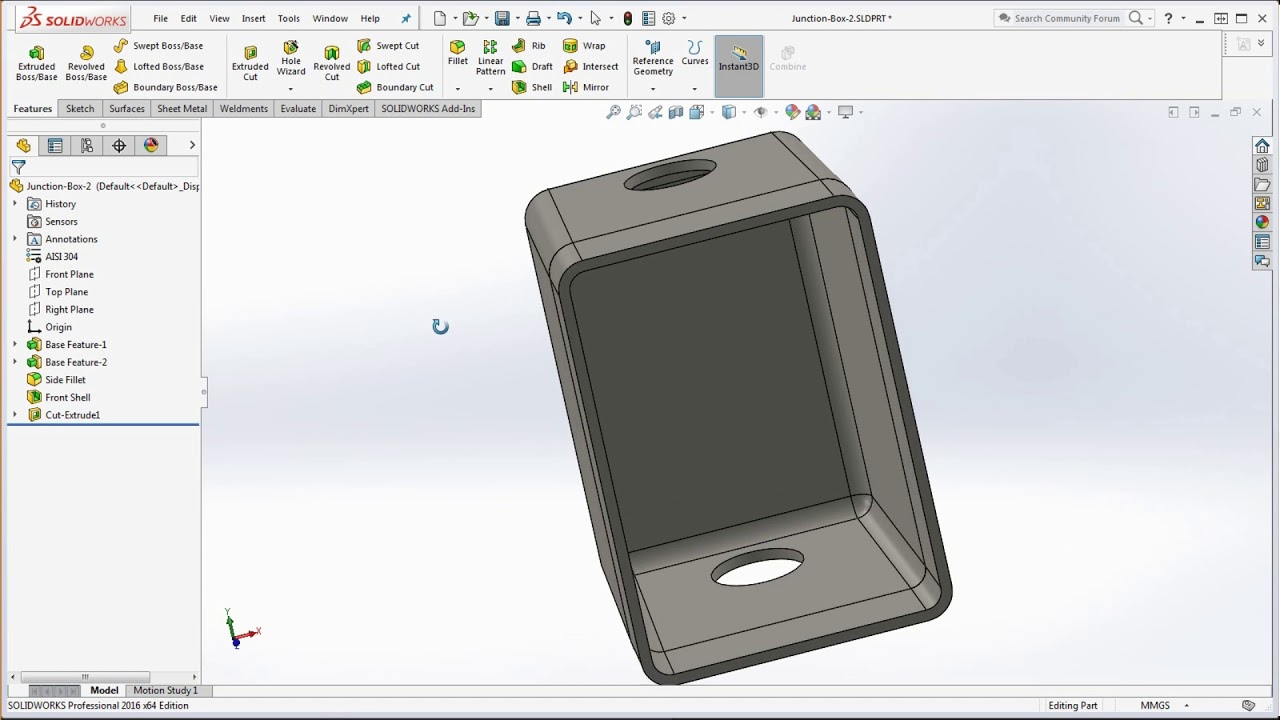Click the Search Community Forum field
This screenshot has width=1280, height=720.
[x=1066, y=18]
